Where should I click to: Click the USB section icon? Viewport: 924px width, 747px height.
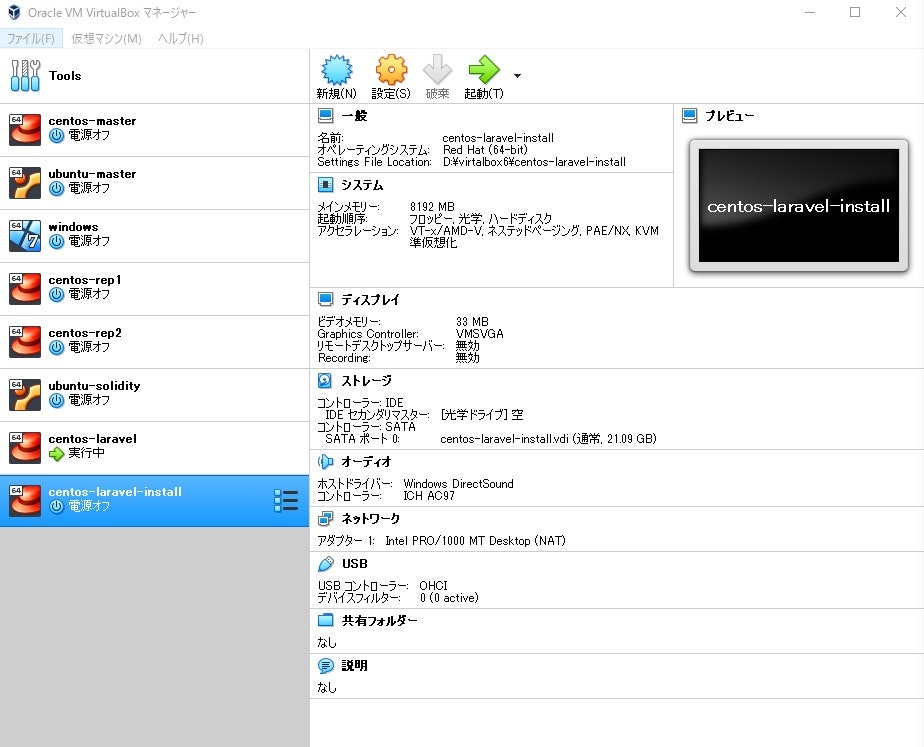[x=325, y=564]
